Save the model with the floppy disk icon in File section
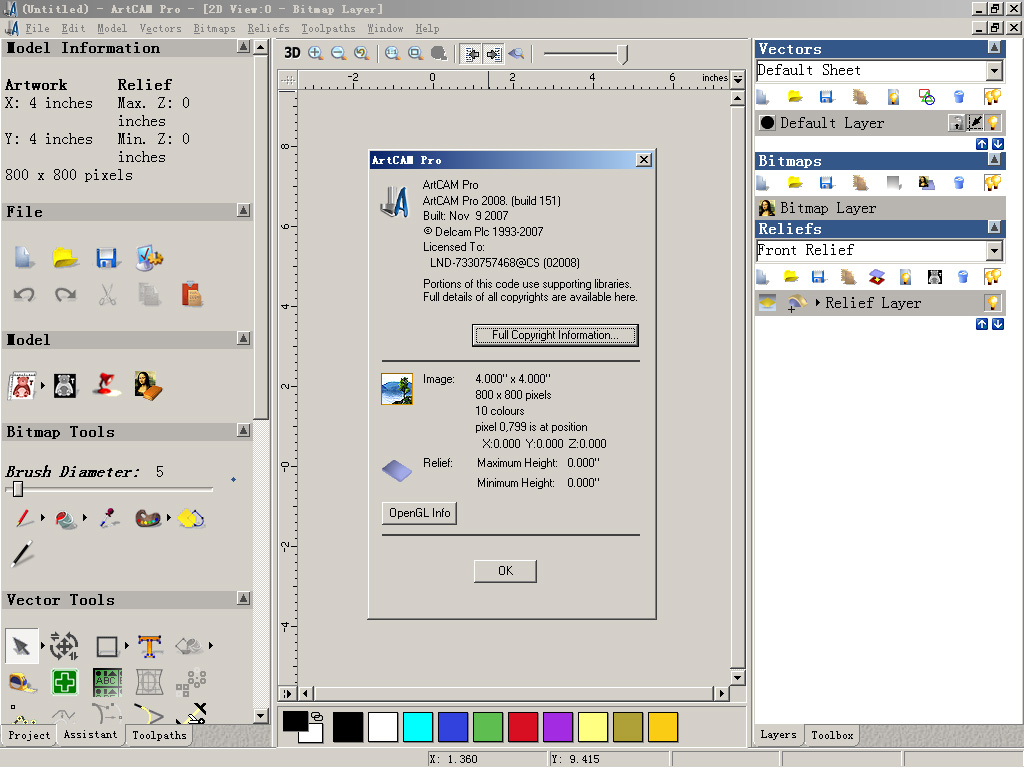Screen dimensions: 1024x768 pyautogui.click(x=106, y=257)
